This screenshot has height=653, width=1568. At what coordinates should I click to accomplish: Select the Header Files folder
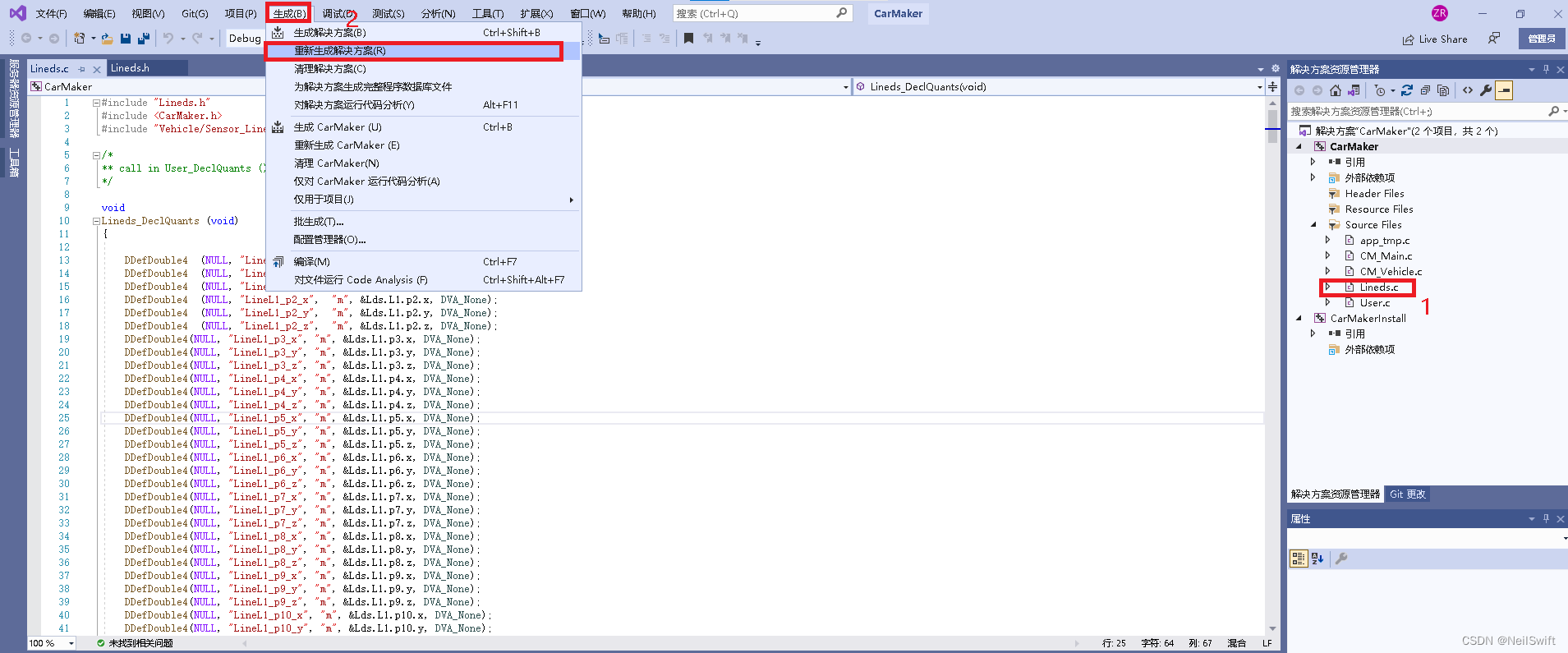1374,194
